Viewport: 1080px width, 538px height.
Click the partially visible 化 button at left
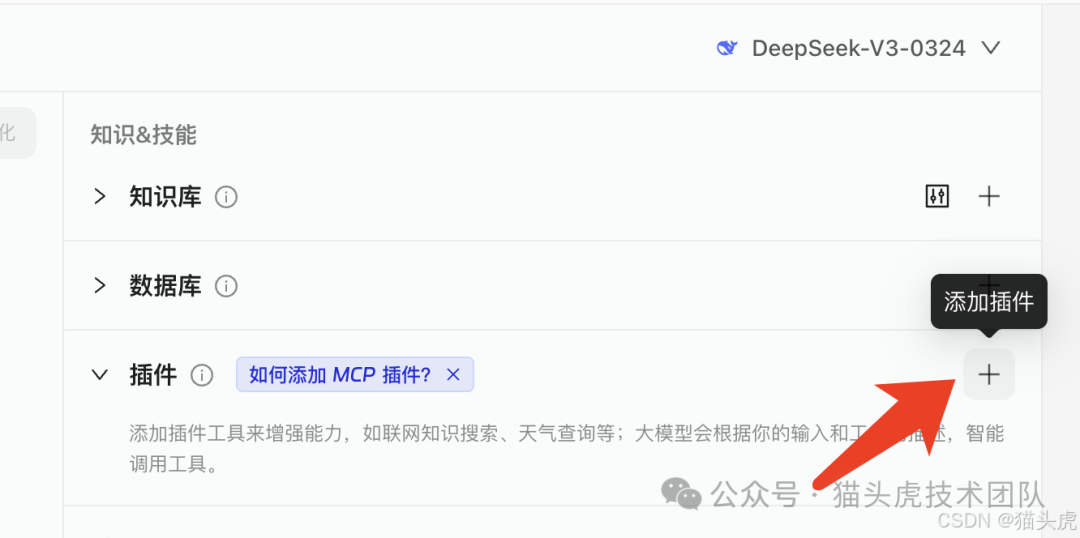[15, 132]
